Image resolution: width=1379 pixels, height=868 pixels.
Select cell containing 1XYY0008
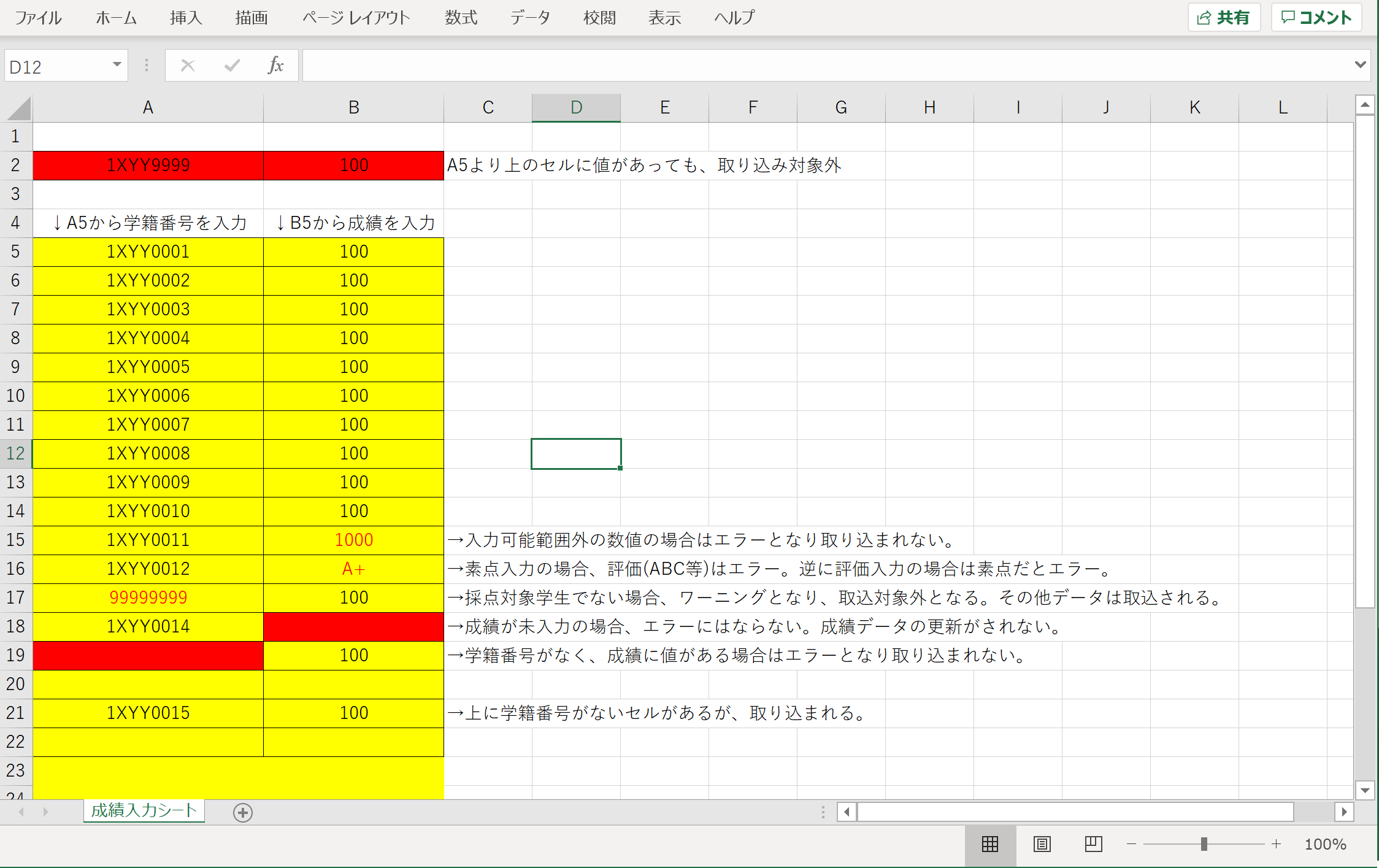(x=148, y=454)
